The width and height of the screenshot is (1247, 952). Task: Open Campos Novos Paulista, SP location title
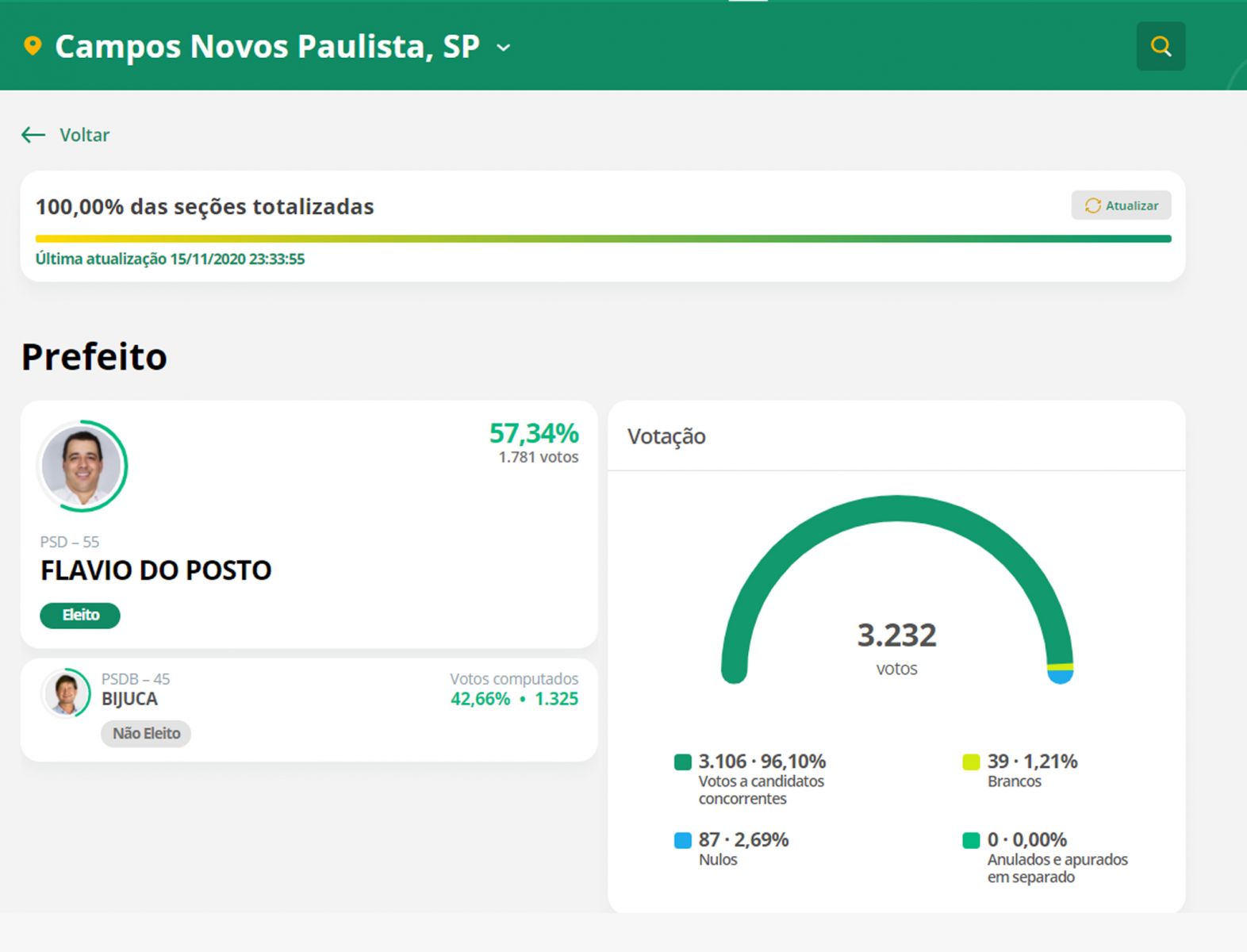click(267, 47)
